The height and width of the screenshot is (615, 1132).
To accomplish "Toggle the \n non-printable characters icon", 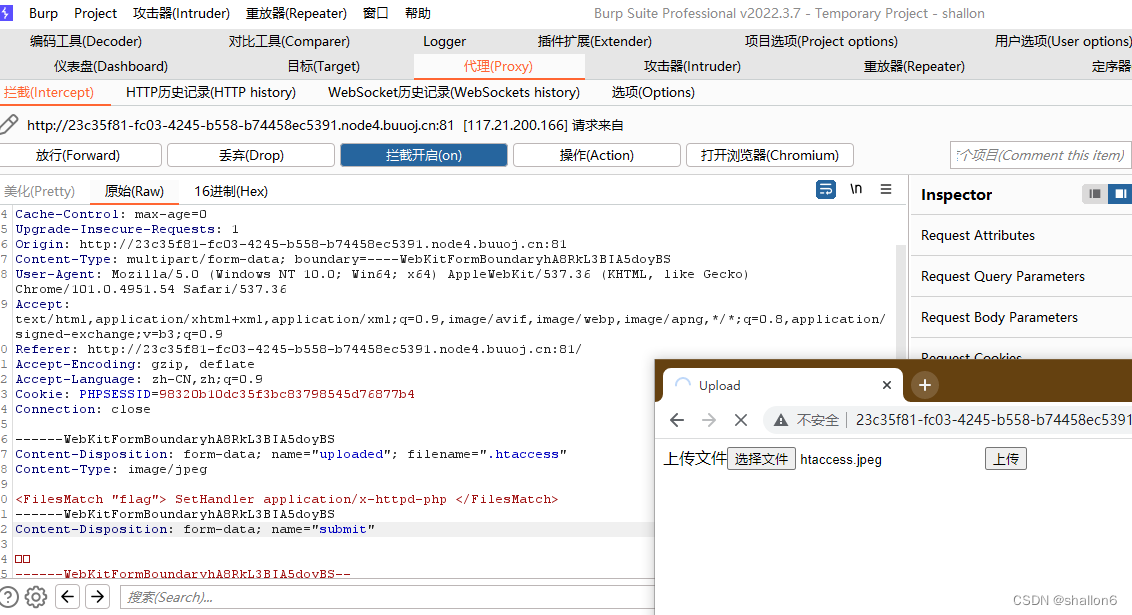I will tap(855, 189).
